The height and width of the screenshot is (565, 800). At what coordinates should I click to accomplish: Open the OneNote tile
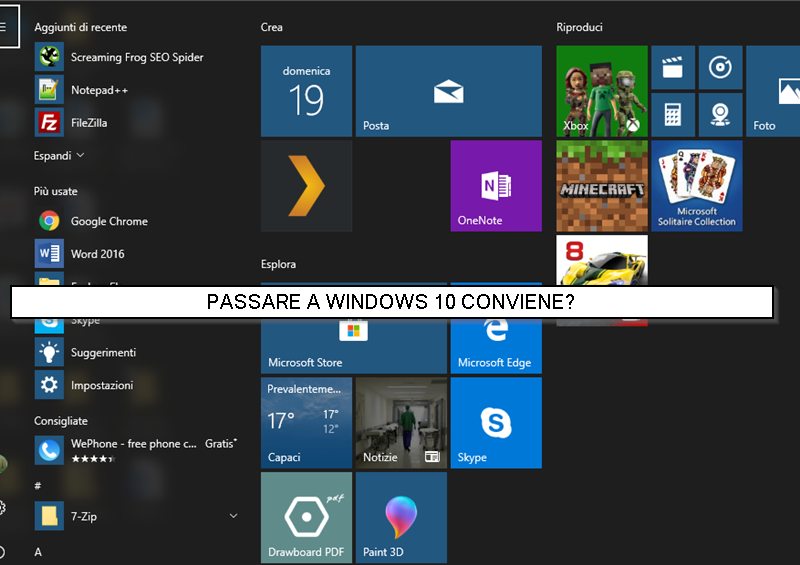pos(495,186)
